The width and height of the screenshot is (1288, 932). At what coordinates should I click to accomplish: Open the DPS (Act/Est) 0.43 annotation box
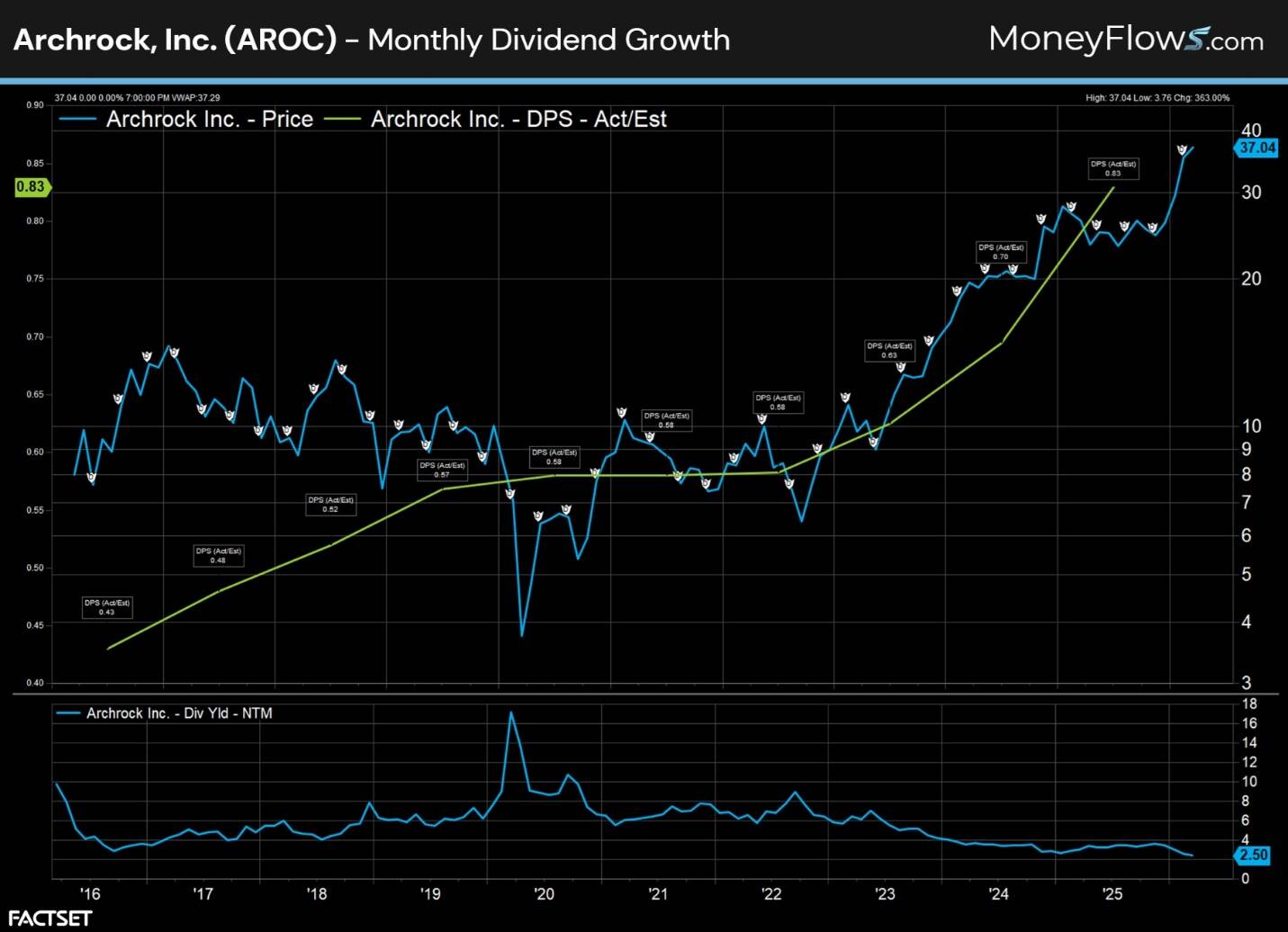pos(107,607)
